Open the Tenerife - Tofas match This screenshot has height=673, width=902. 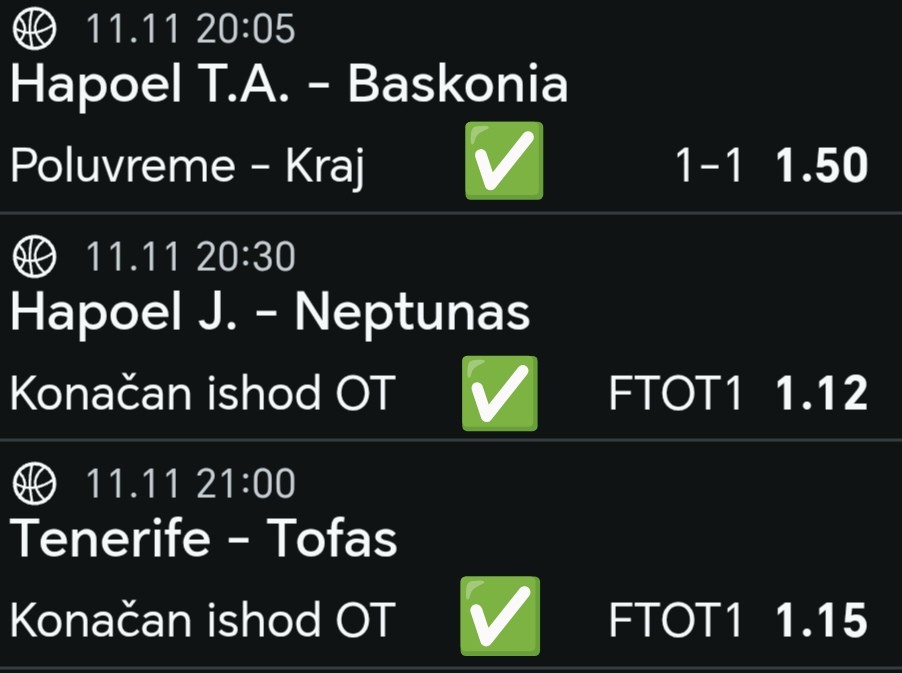(204, 540)
